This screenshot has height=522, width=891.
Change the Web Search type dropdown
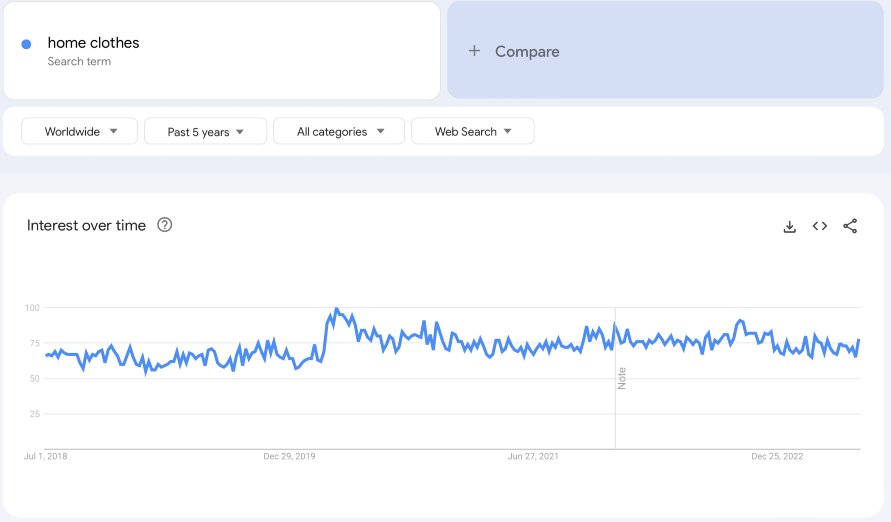pyautogui.click(x=473, y=131)
